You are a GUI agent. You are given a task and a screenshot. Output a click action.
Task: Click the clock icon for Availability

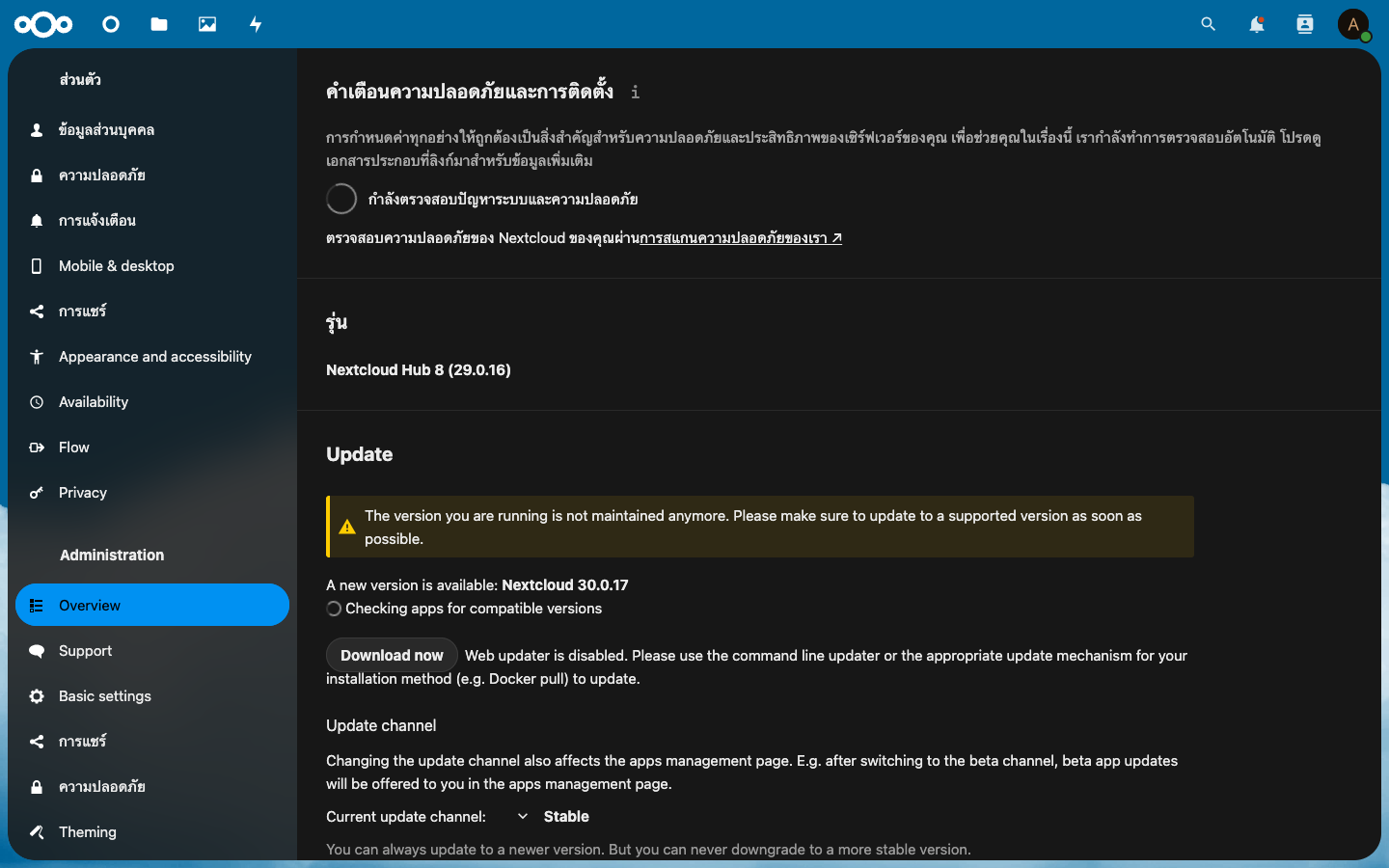[37, 402]
